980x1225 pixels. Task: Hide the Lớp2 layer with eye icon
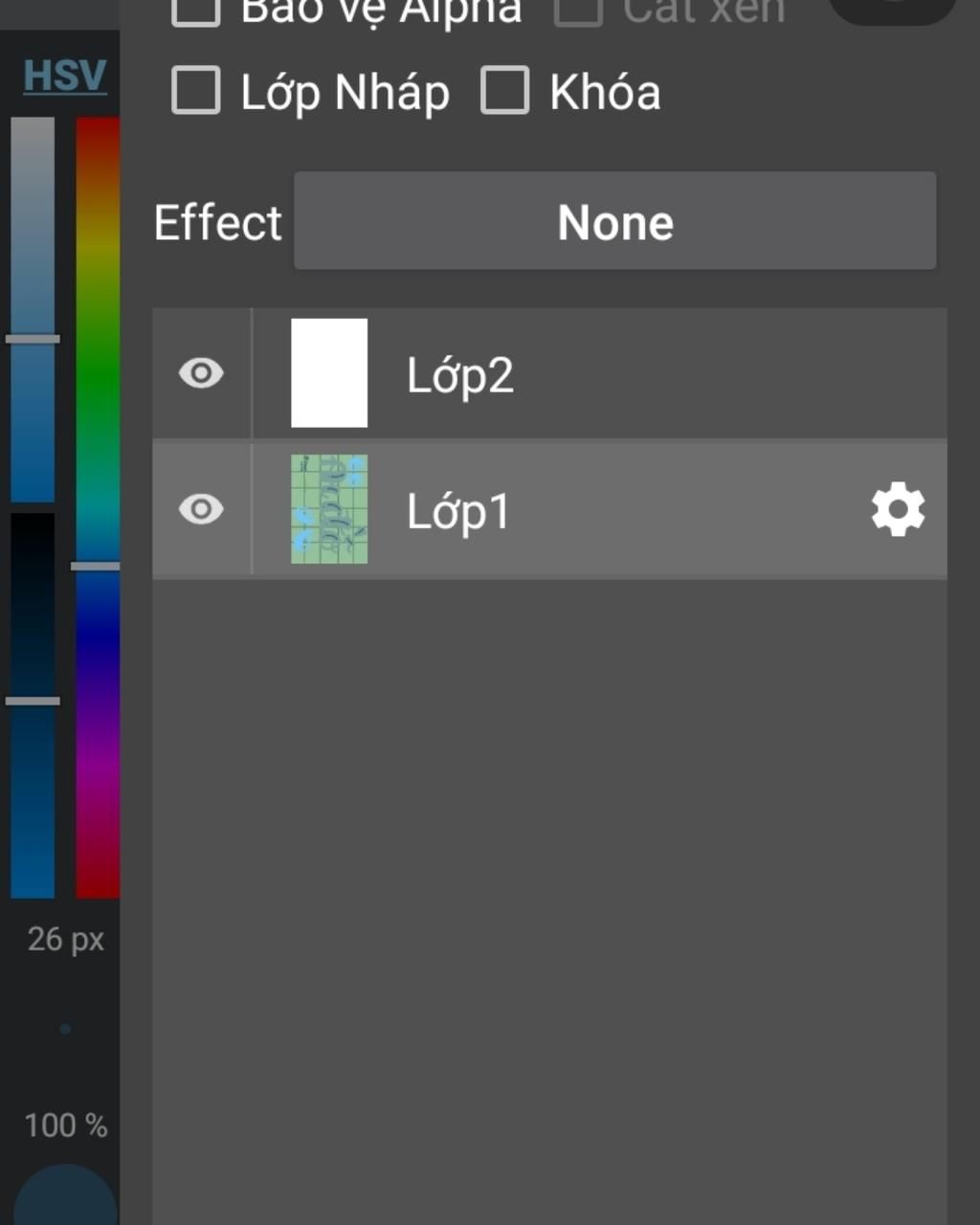(201, 373)
